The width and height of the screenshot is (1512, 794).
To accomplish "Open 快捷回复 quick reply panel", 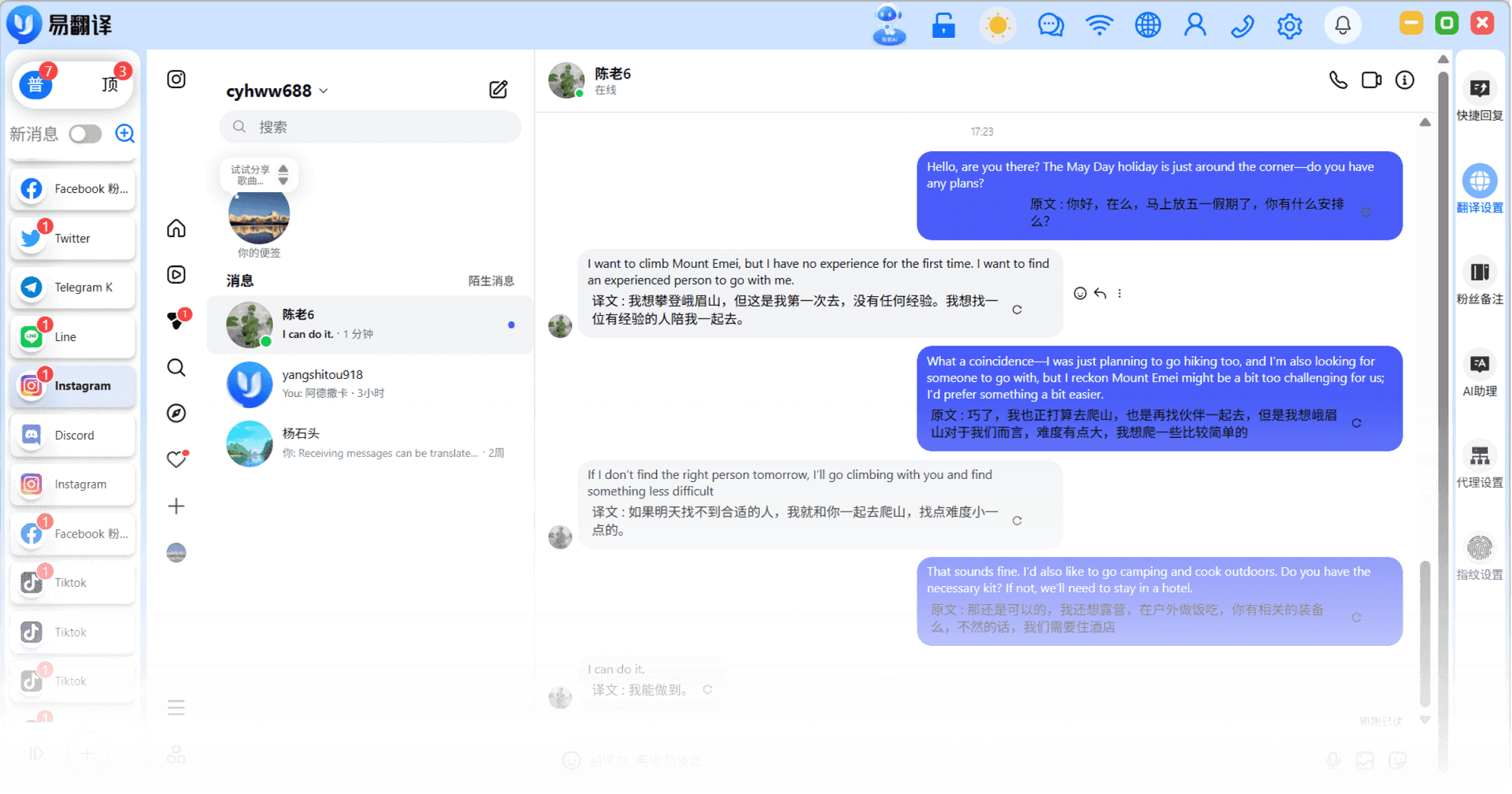I will click(x=1480, y=98).
